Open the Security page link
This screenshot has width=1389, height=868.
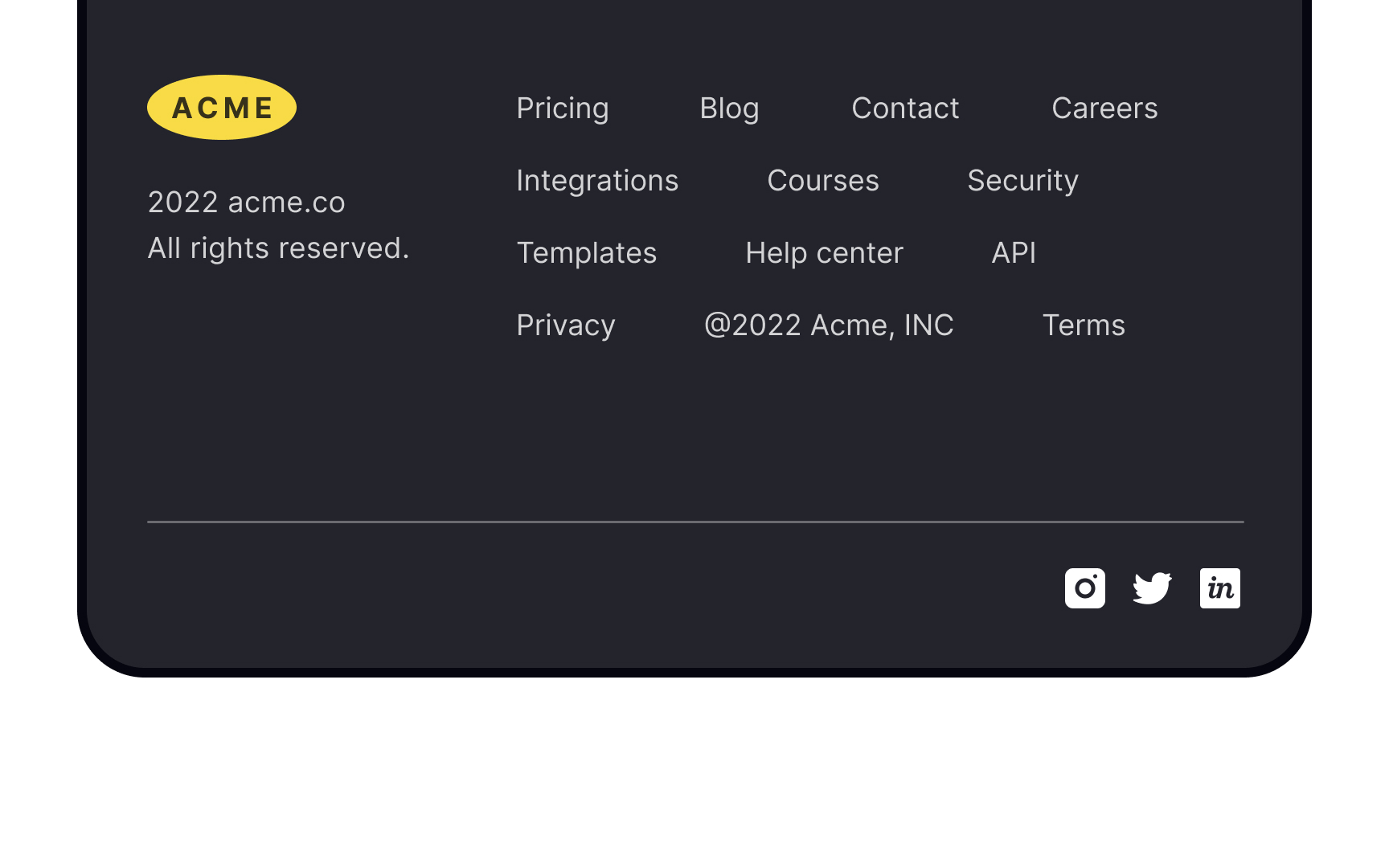[1022, 181]
